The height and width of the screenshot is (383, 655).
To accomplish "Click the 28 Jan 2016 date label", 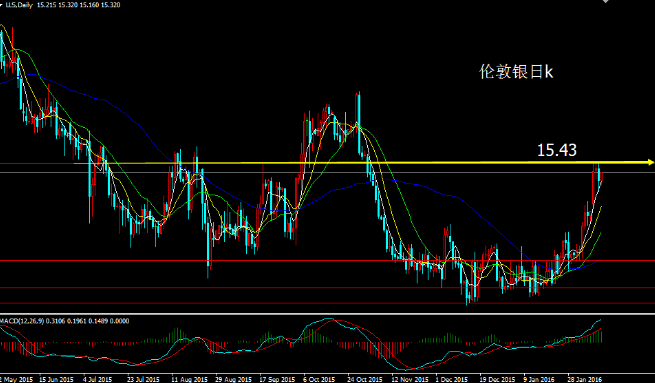I will click(x=585, y=379).
